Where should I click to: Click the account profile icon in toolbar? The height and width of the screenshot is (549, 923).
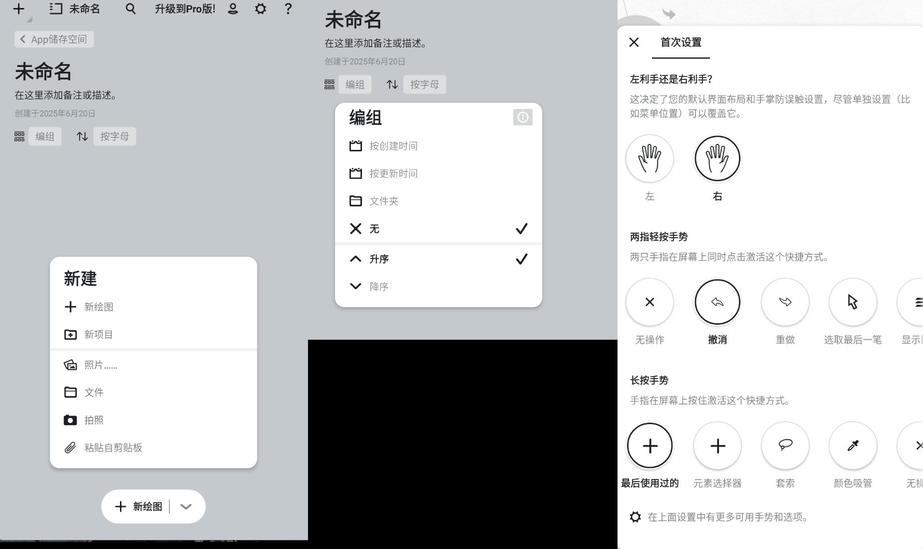click(233, 9)
